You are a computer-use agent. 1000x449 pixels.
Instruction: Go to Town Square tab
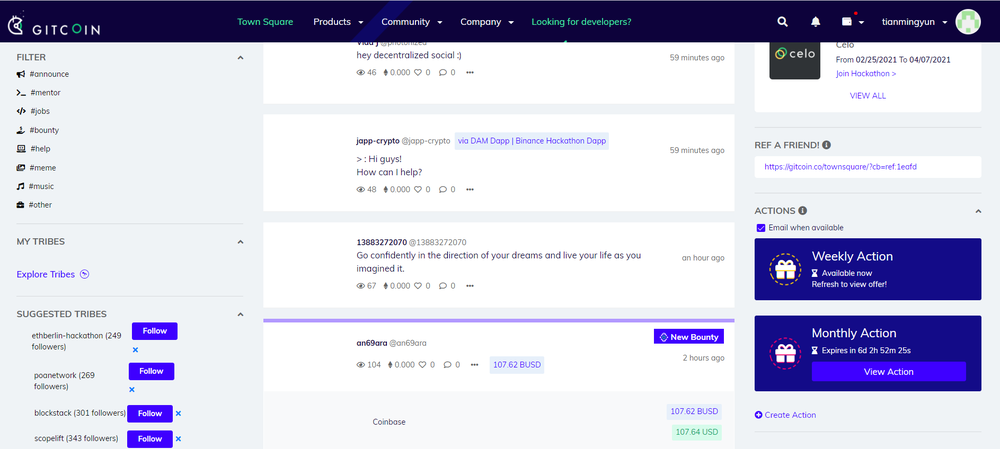pyautogui.click(x=265, y=22)
